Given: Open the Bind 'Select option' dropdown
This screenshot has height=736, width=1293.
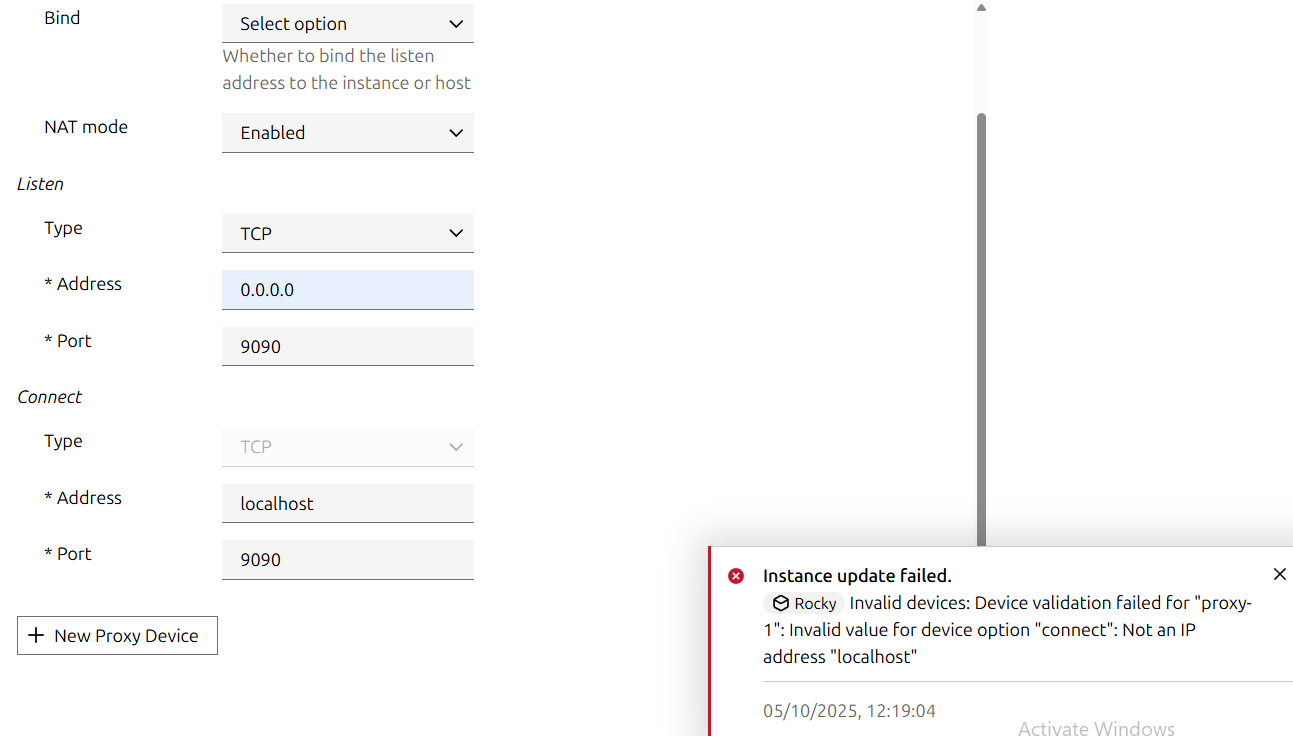Looking at the screenshot, I should (x=347, y=23).
